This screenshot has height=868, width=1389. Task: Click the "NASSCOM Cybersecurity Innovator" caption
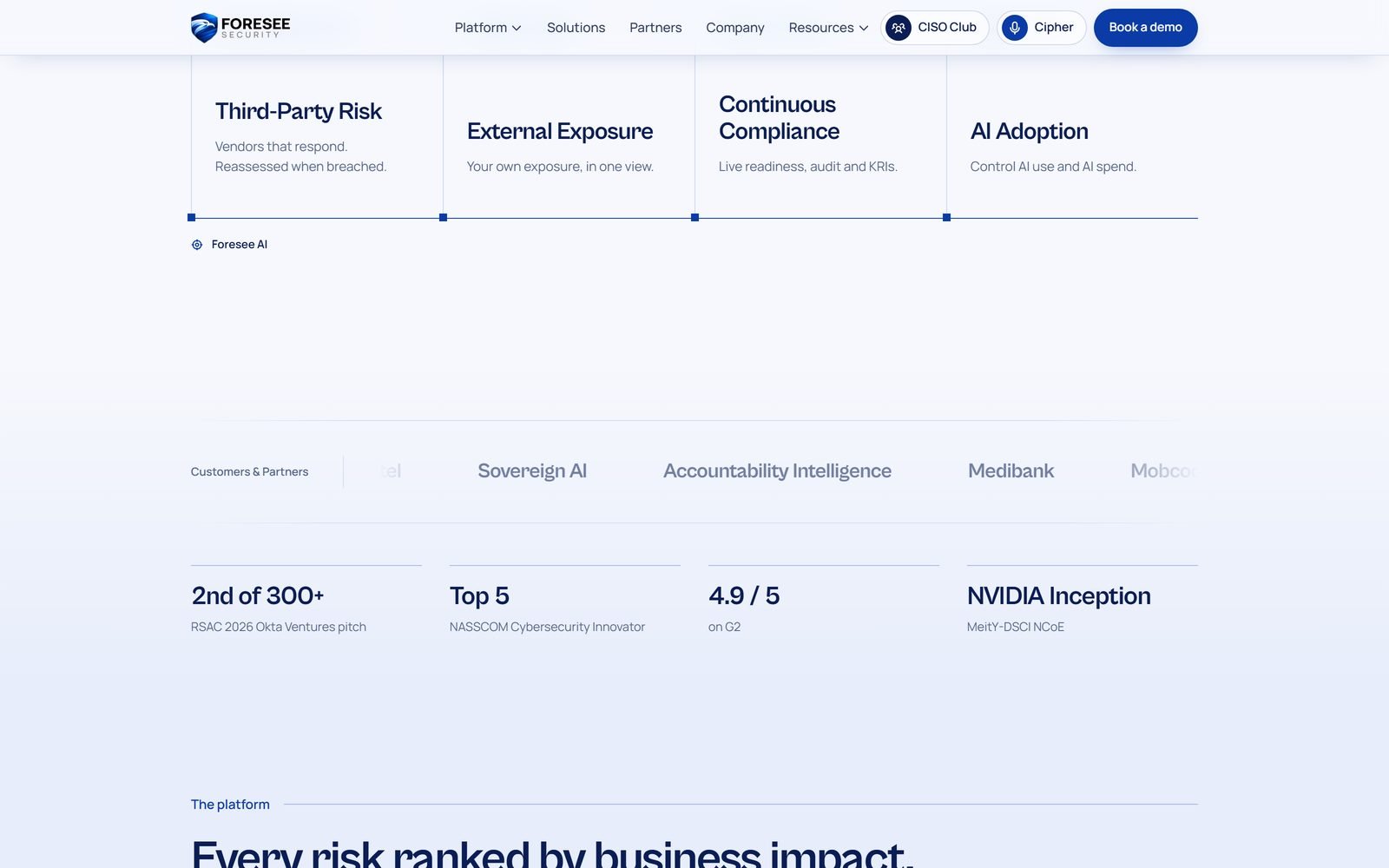click(547, 627)
